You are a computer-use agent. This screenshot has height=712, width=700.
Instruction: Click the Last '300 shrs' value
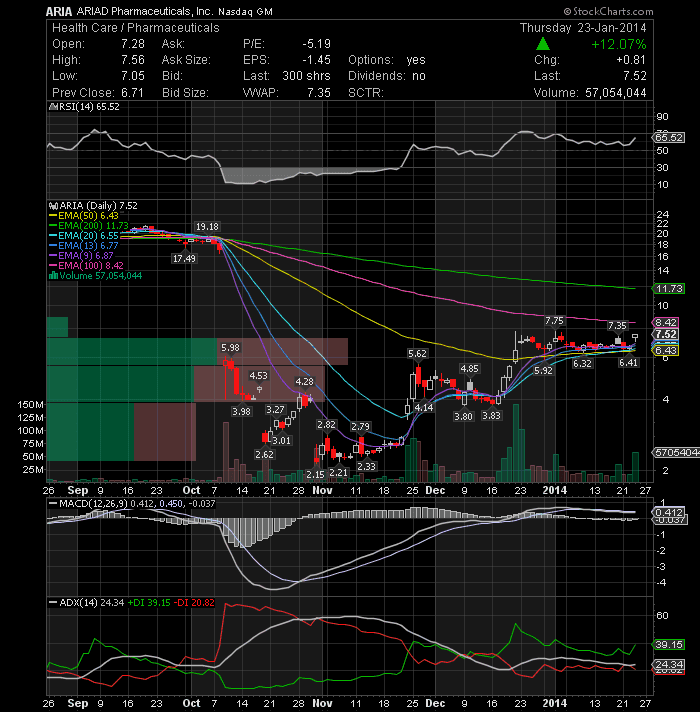click(306, 76)
